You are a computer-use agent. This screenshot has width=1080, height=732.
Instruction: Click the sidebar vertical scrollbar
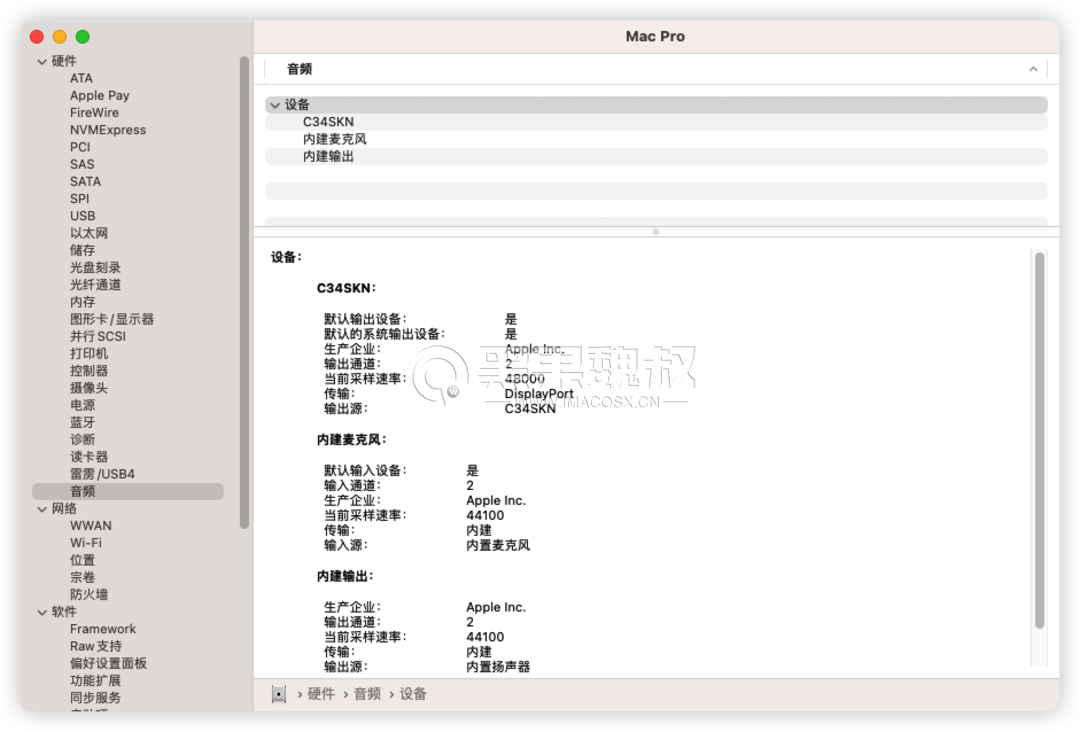click(x=244, y=293)
